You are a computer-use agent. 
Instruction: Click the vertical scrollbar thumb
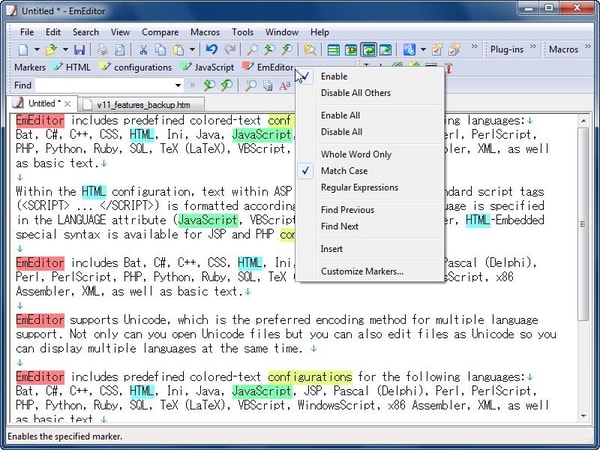pos(583,224)
